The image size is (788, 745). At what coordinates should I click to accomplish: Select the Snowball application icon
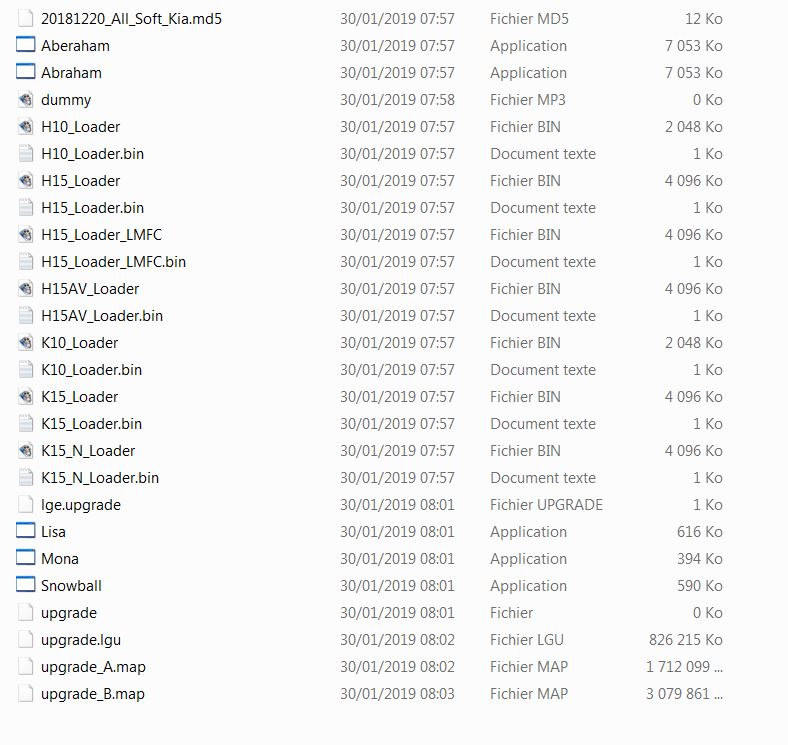[26, 585]
